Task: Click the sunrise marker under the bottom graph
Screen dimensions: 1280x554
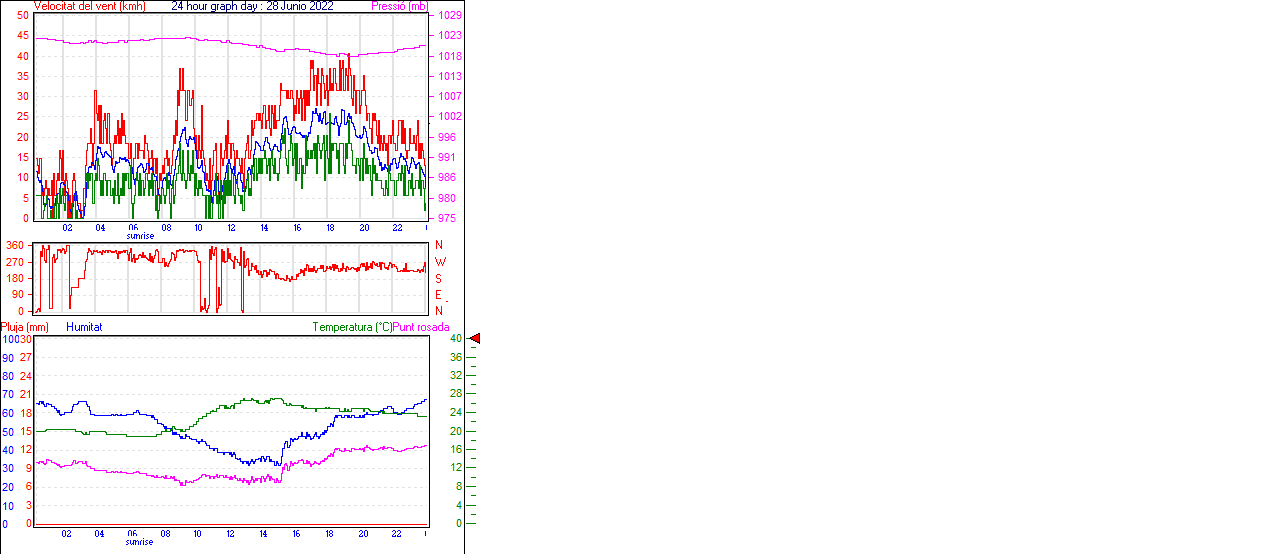Action: coord(140,542)
